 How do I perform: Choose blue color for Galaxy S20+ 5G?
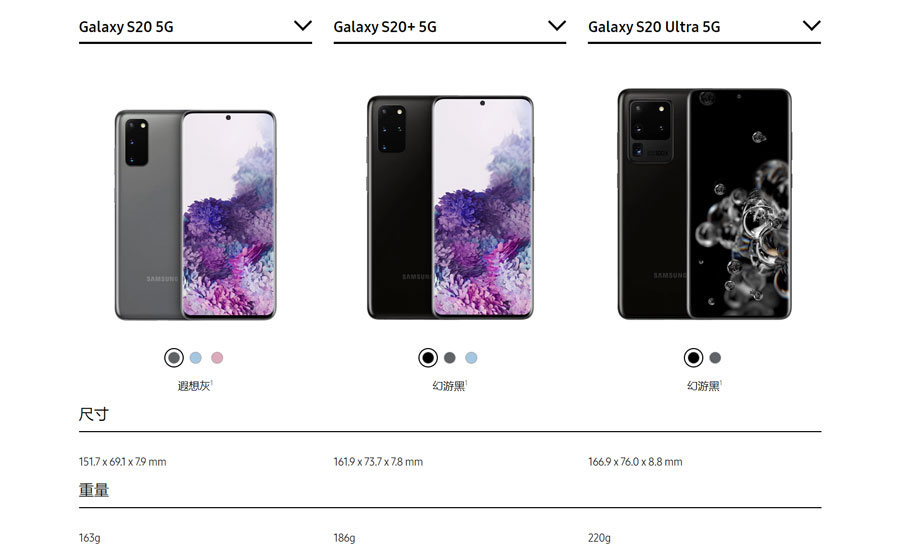[x=471, y=358]
